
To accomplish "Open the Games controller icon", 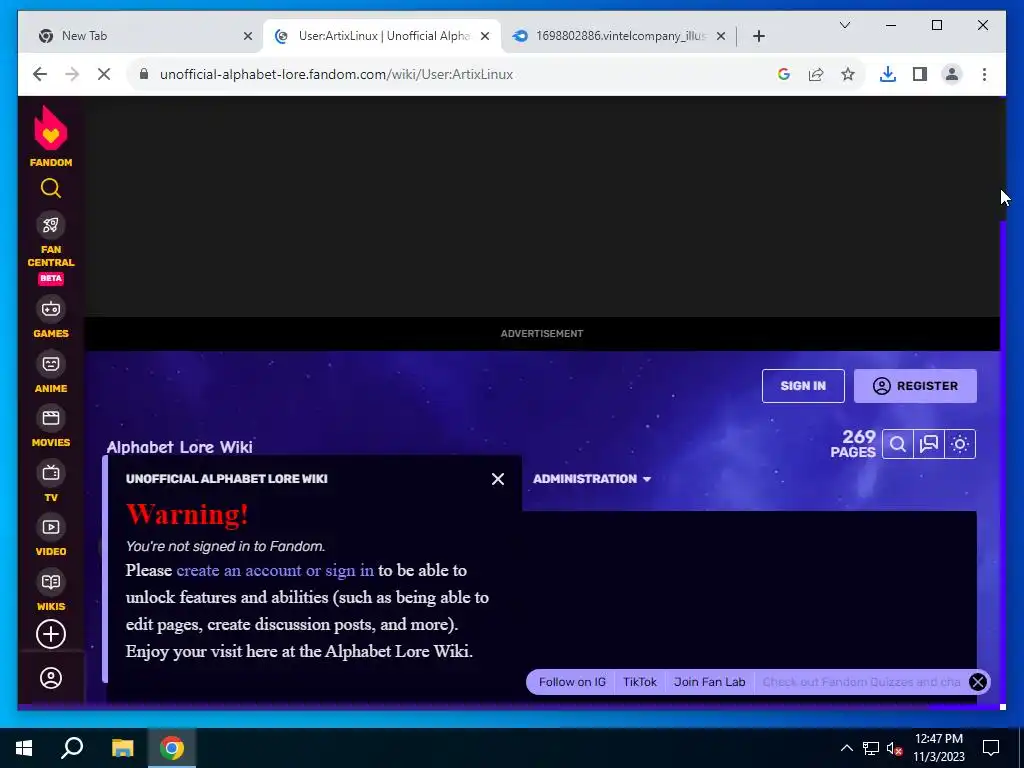I will coord(50,309).
